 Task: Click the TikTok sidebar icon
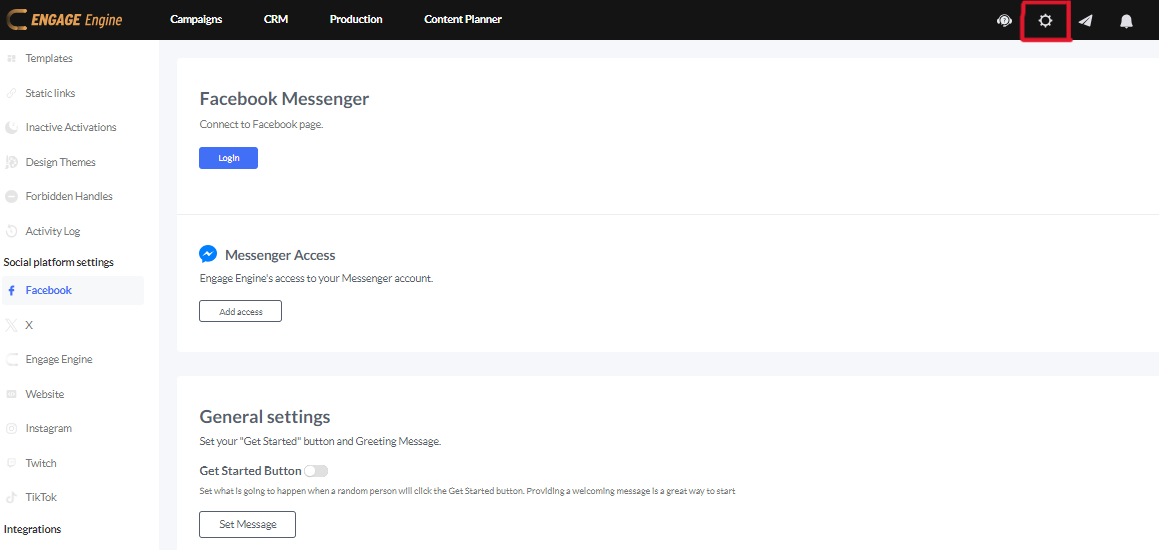11,498
